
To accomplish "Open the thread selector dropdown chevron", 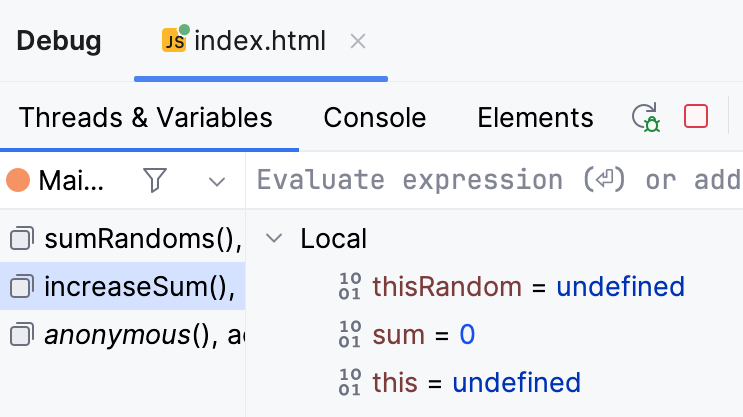I will coord(217,181).
